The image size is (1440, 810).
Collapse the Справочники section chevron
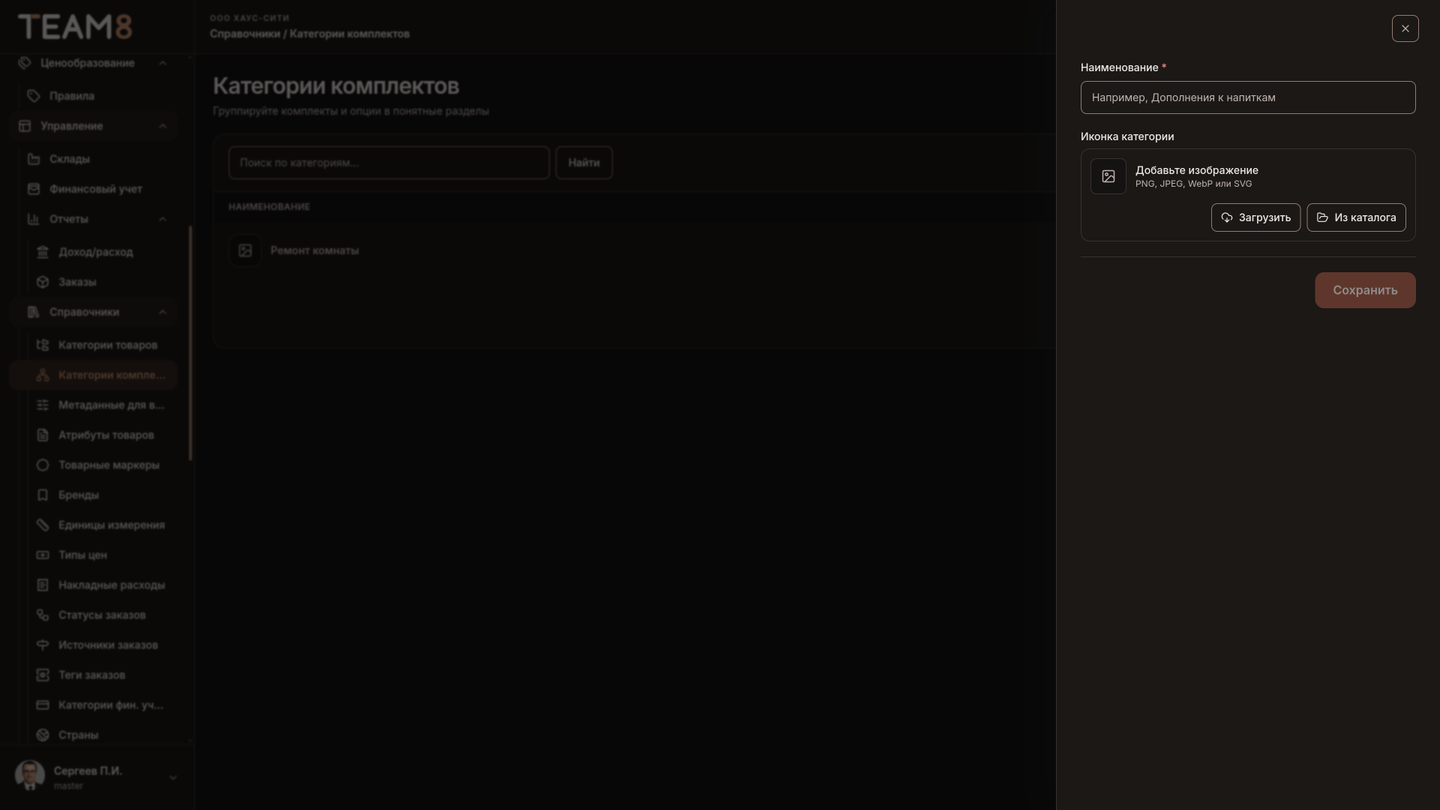point(162,312)
